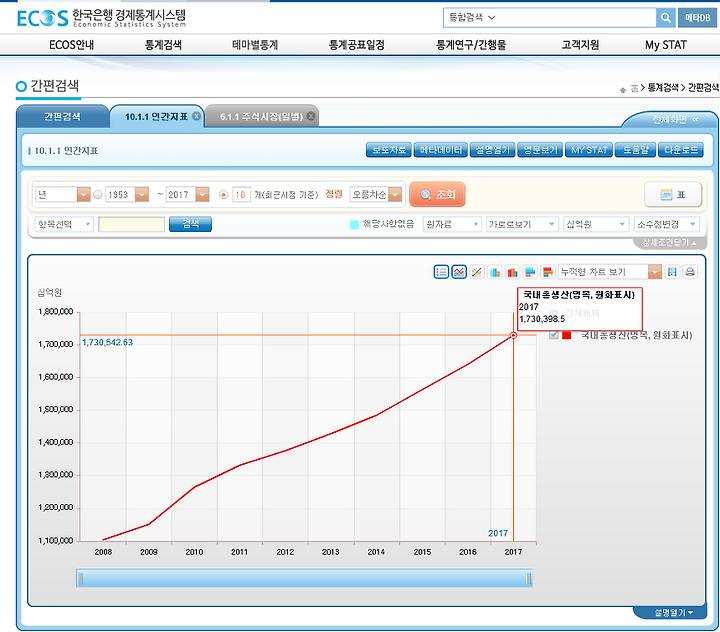Click the magnifier search icon in header
720x632 pixels.
(x=665, y=18)
